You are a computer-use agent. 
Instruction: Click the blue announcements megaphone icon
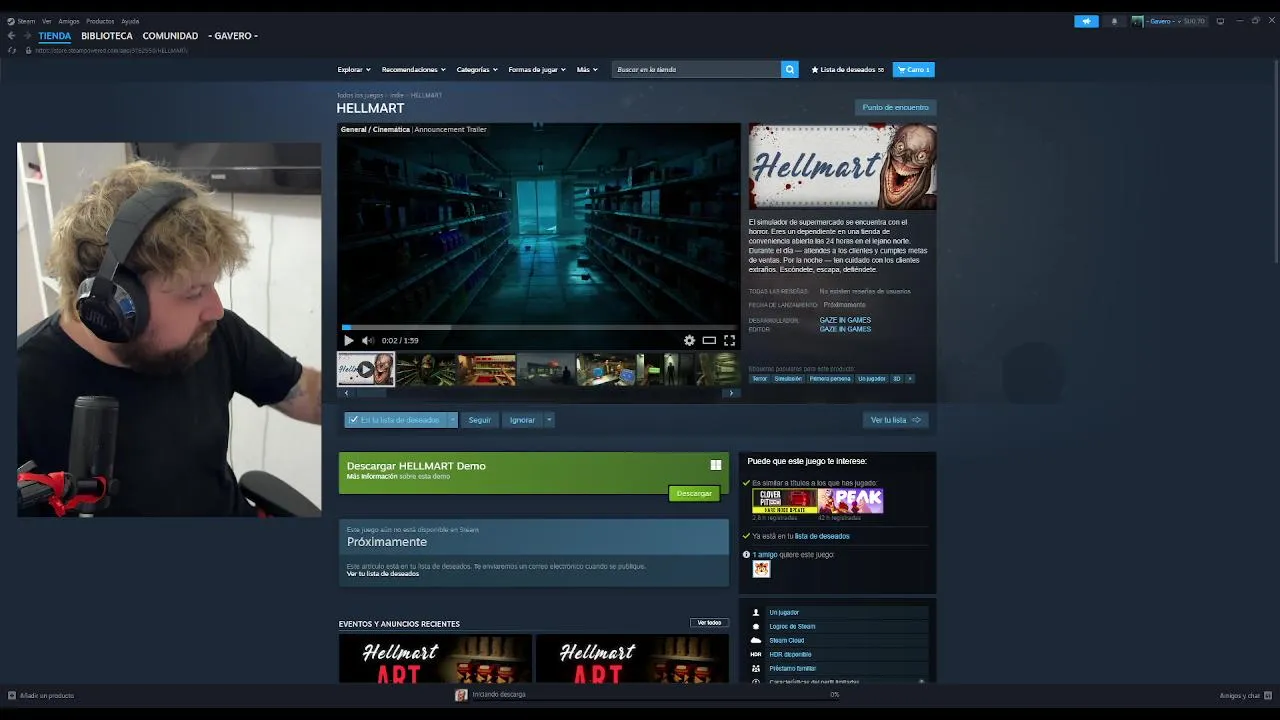coord(1086,21)
